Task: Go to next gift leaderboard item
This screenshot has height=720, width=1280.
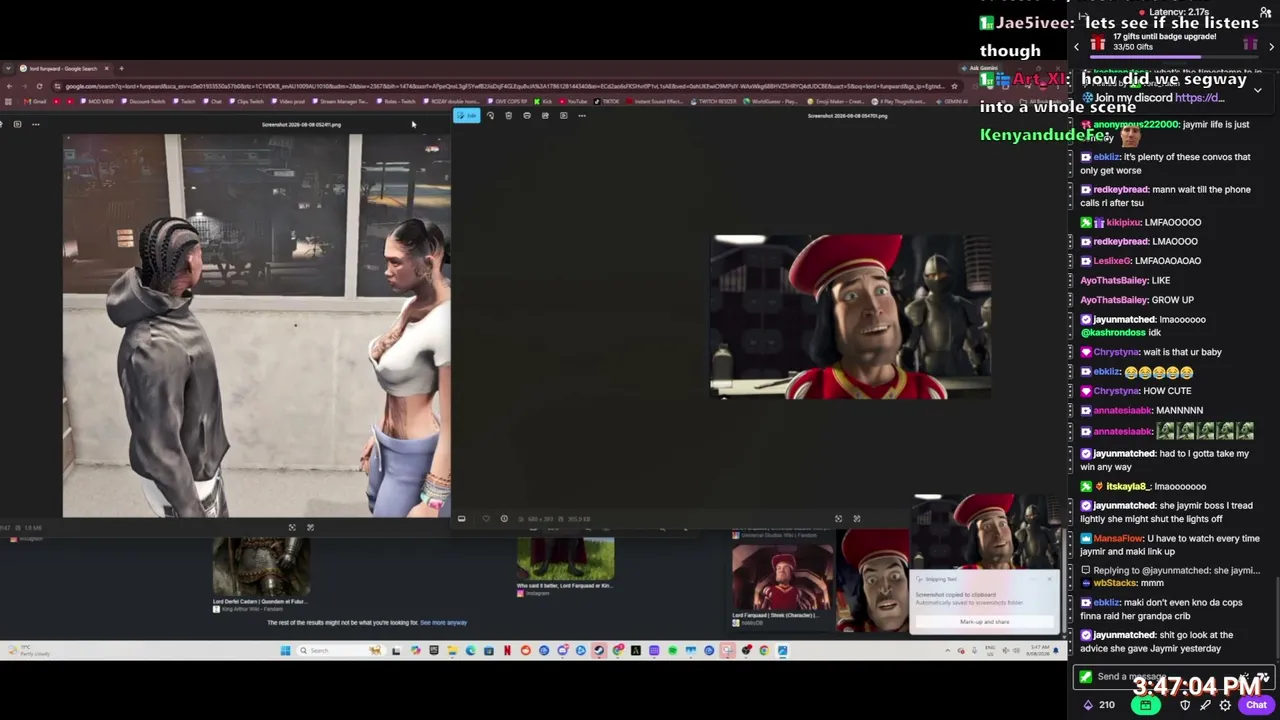Action: 1271,46
